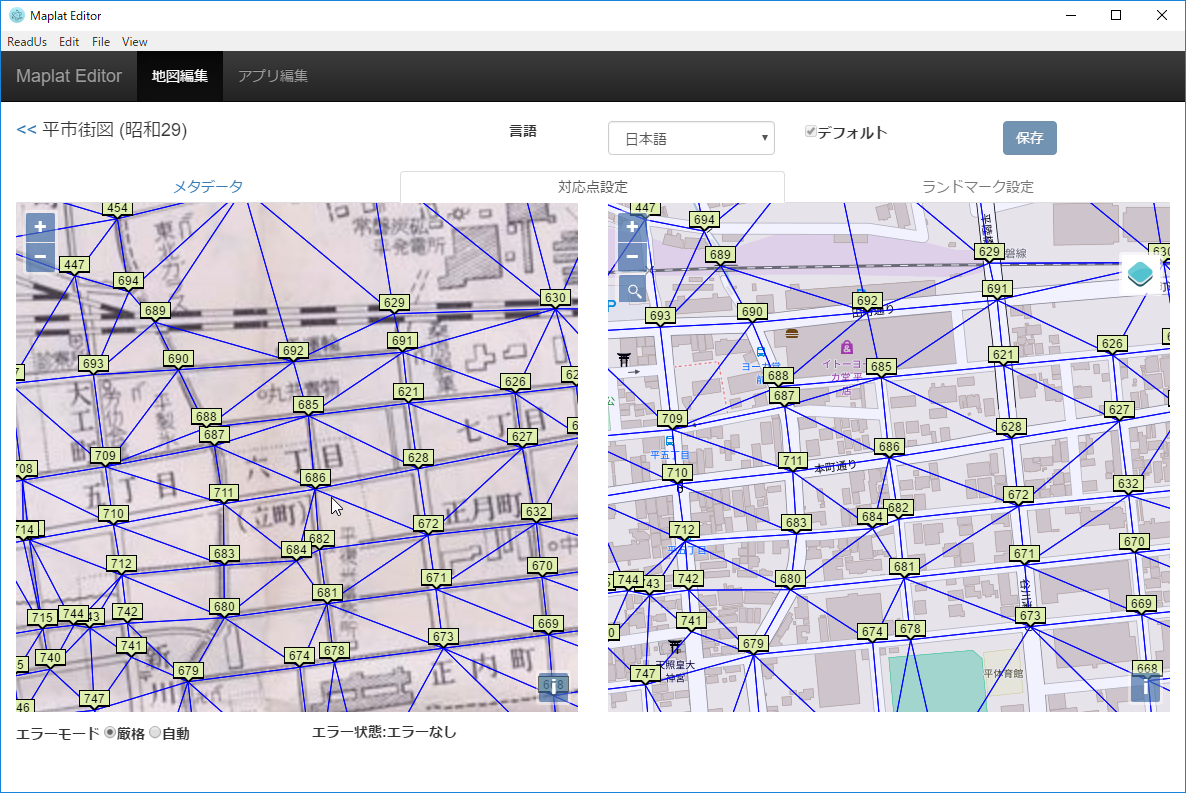1186x793 pixels.
Task: Switch to the ランドマーク設定 tab
Action: 977,187
